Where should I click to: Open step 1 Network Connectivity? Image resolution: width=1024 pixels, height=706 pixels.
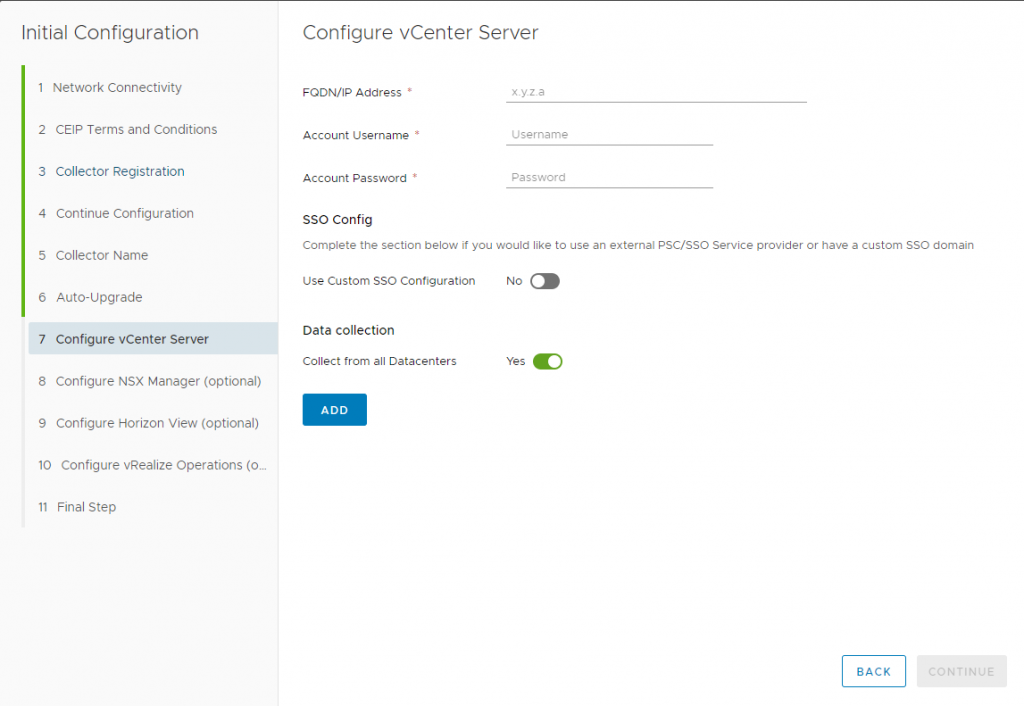[x=152, y=88]
